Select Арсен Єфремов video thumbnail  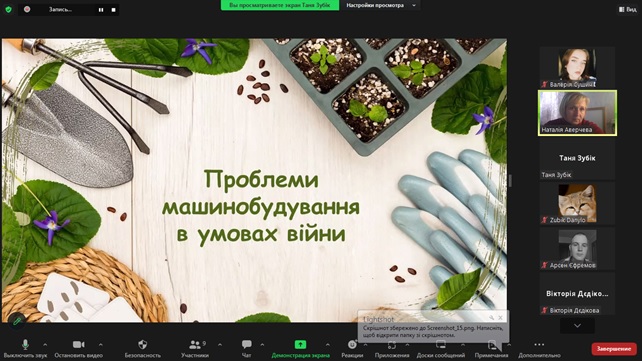(x=577, y=248)
